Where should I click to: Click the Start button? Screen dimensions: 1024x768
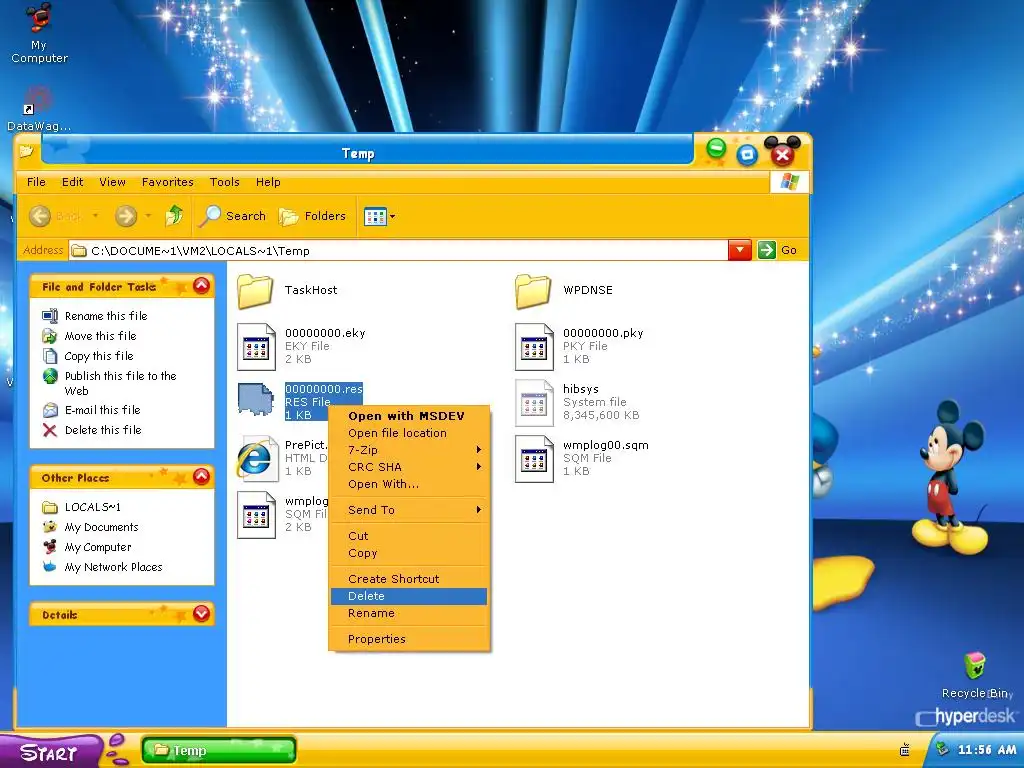click(51, 752)
